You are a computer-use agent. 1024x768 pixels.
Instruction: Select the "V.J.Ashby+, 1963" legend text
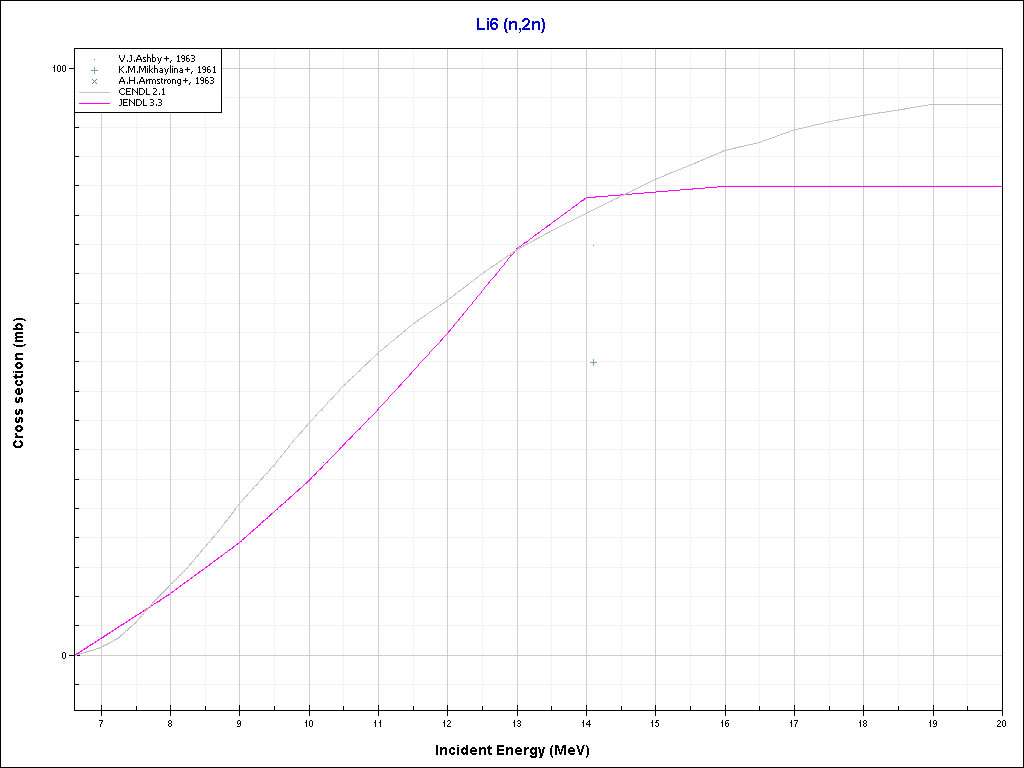coord(156,59)
